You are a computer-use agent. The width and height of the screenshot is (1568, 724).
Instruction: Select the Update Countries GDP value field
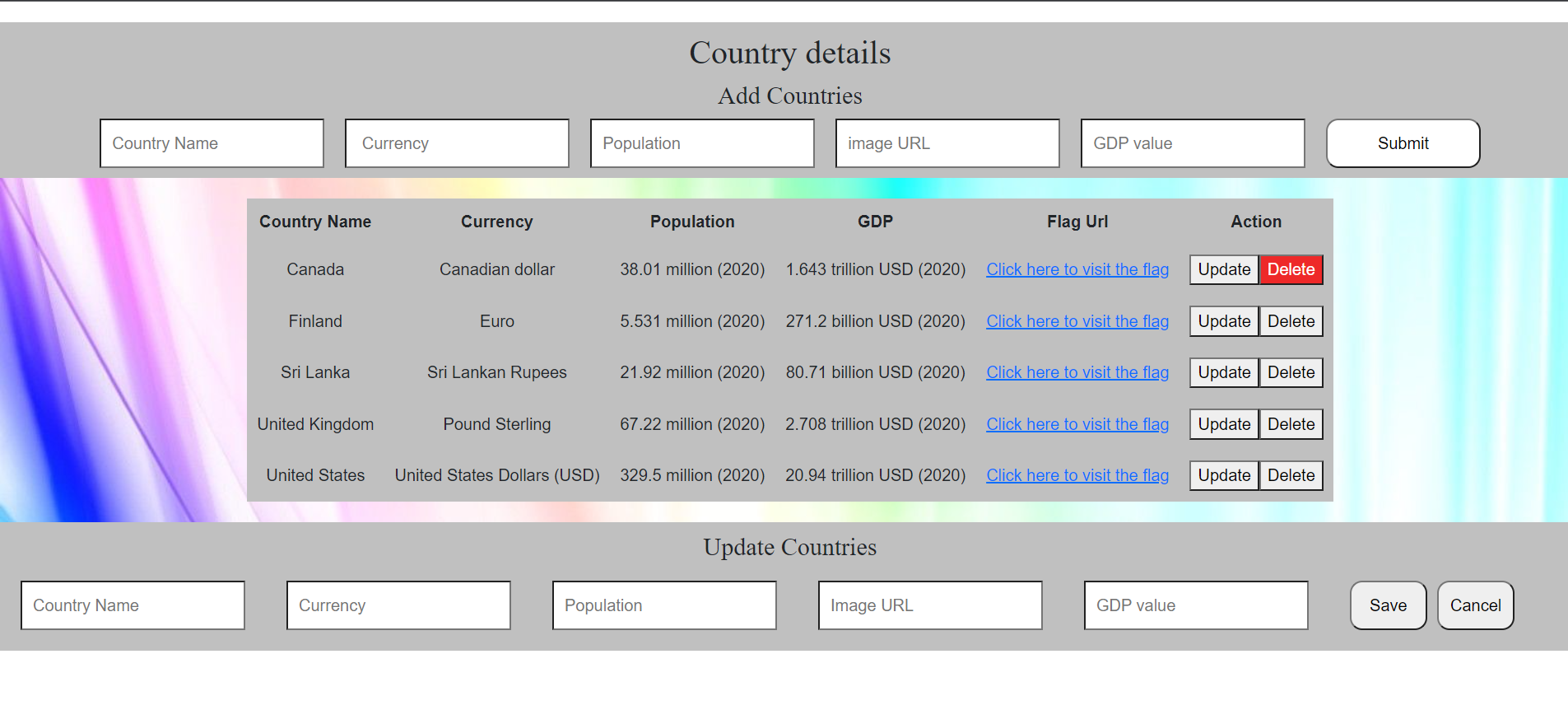tap(1196, 605)
